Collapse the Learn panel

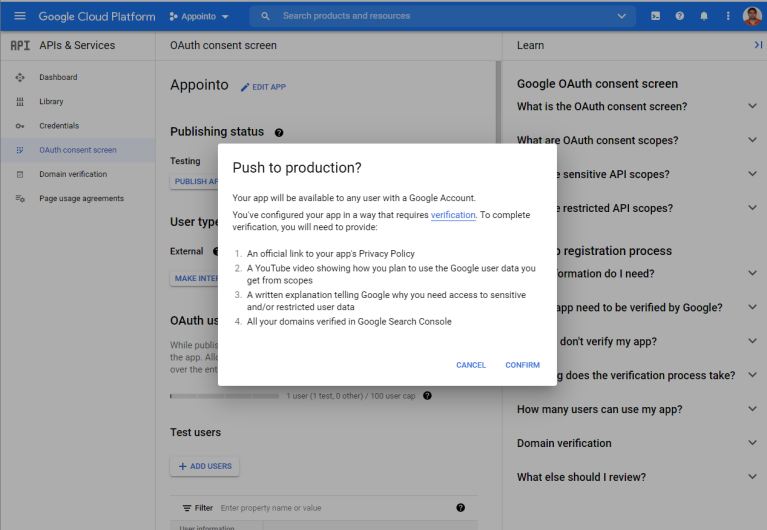pyautogui.click(x=758, y=45)
